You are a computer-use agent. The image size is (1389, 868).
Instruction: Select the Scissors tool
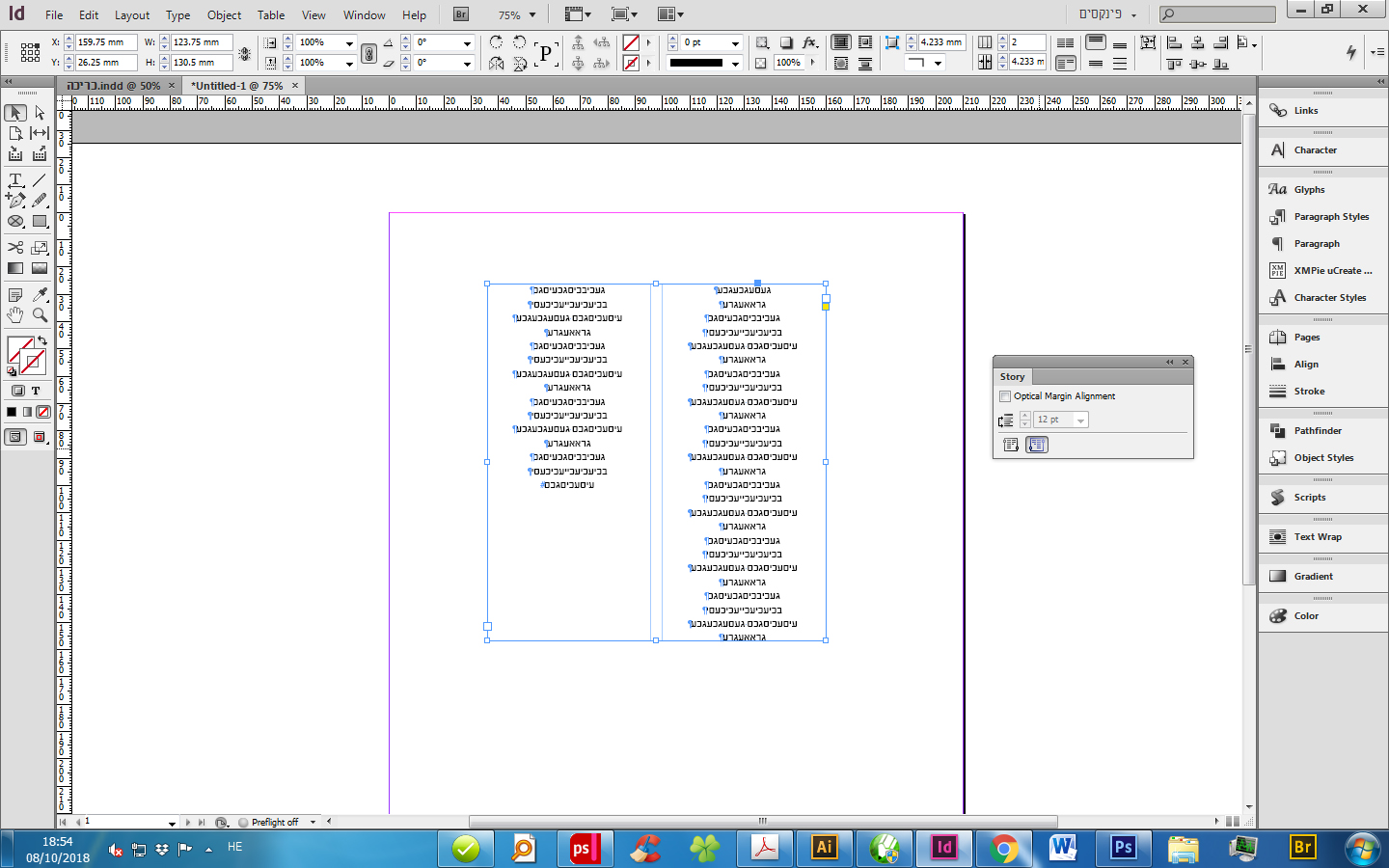click(15, 248)
